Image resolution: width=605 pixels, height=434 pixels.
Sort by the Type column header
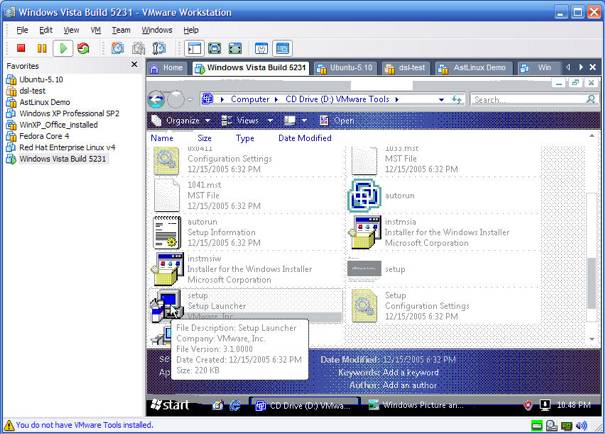coord(245,138)
